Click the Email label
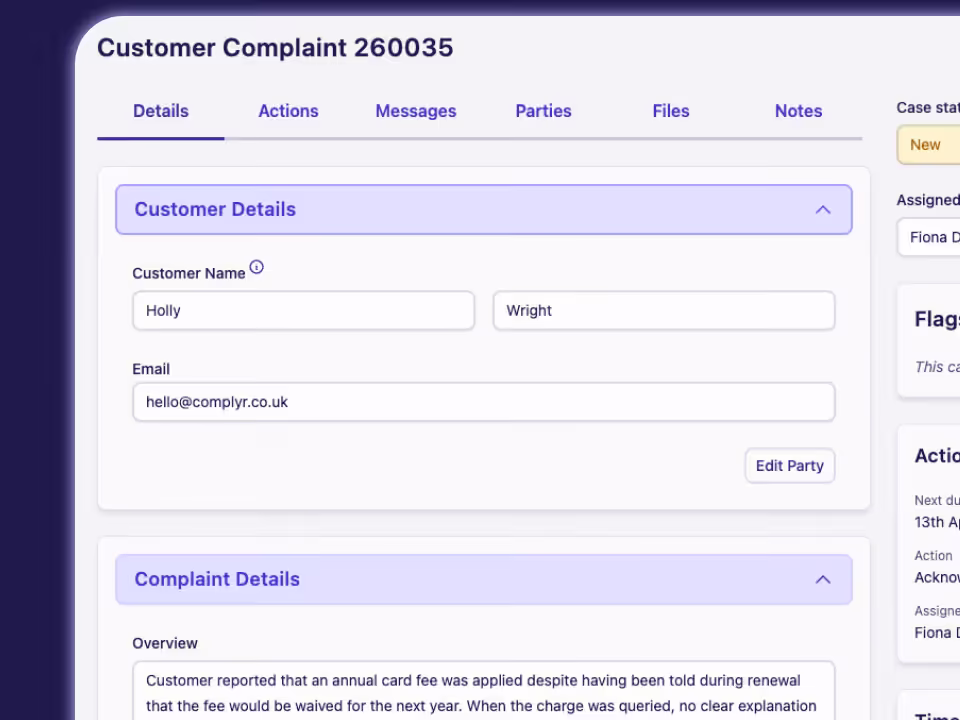 click(151, 369)
